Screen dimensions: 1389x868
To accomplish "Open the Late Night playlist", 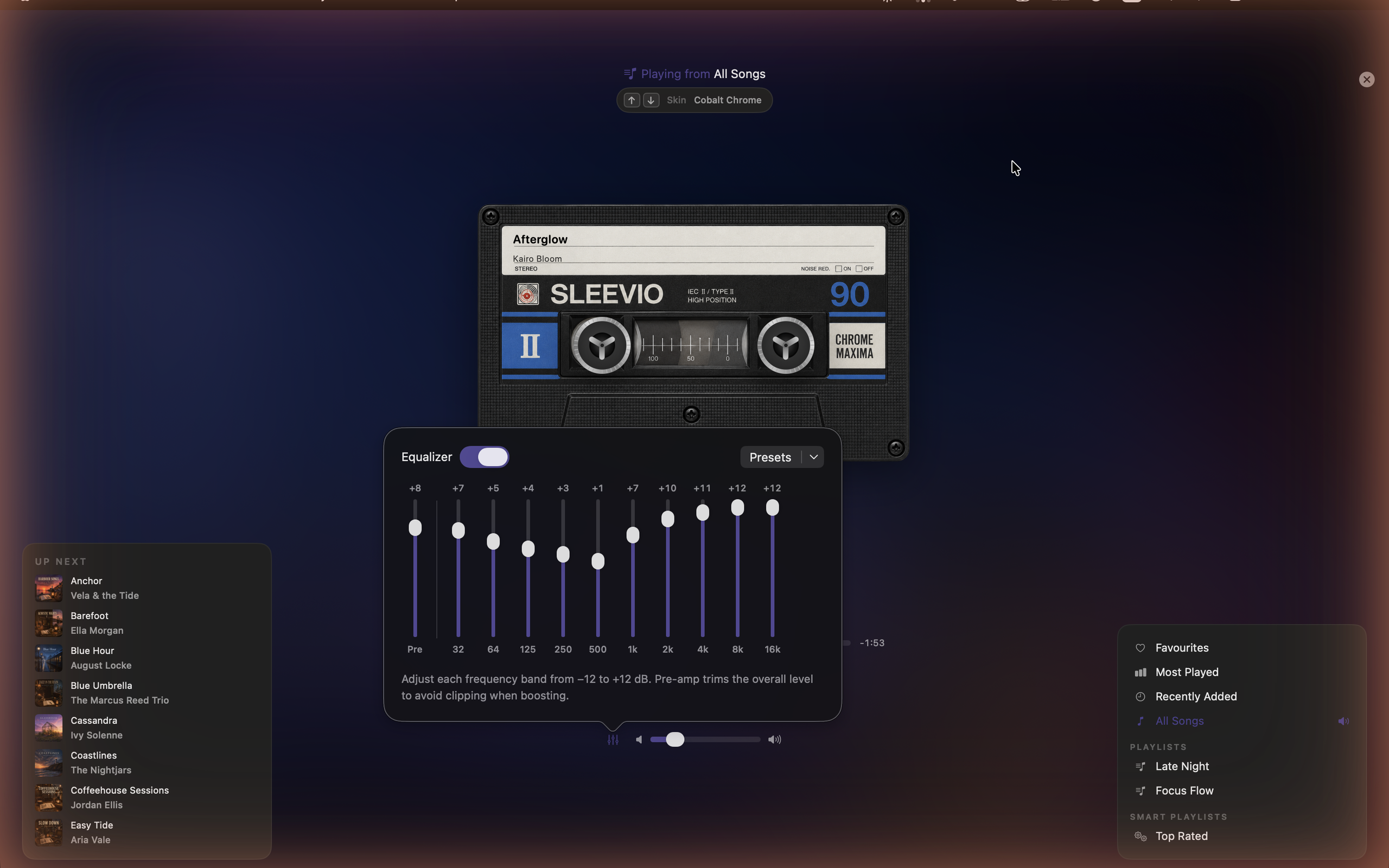I will click(1241, 767).
